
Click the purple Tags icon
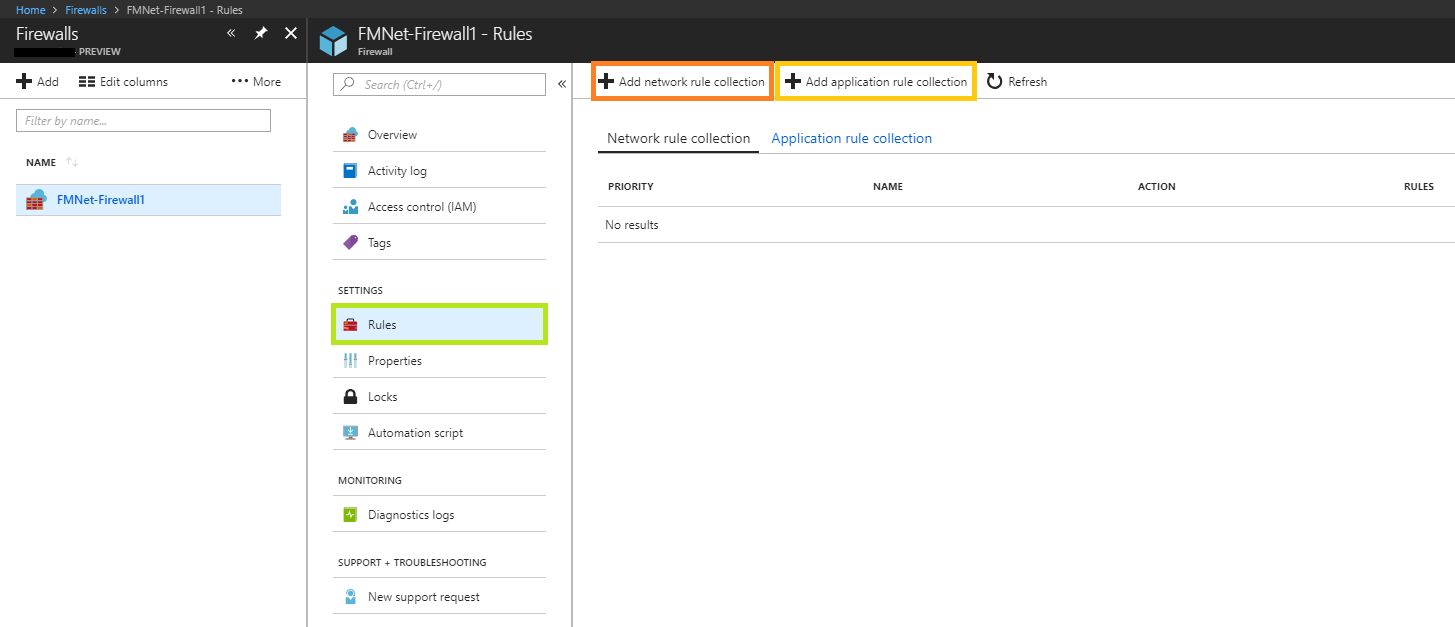click(350, 243)
